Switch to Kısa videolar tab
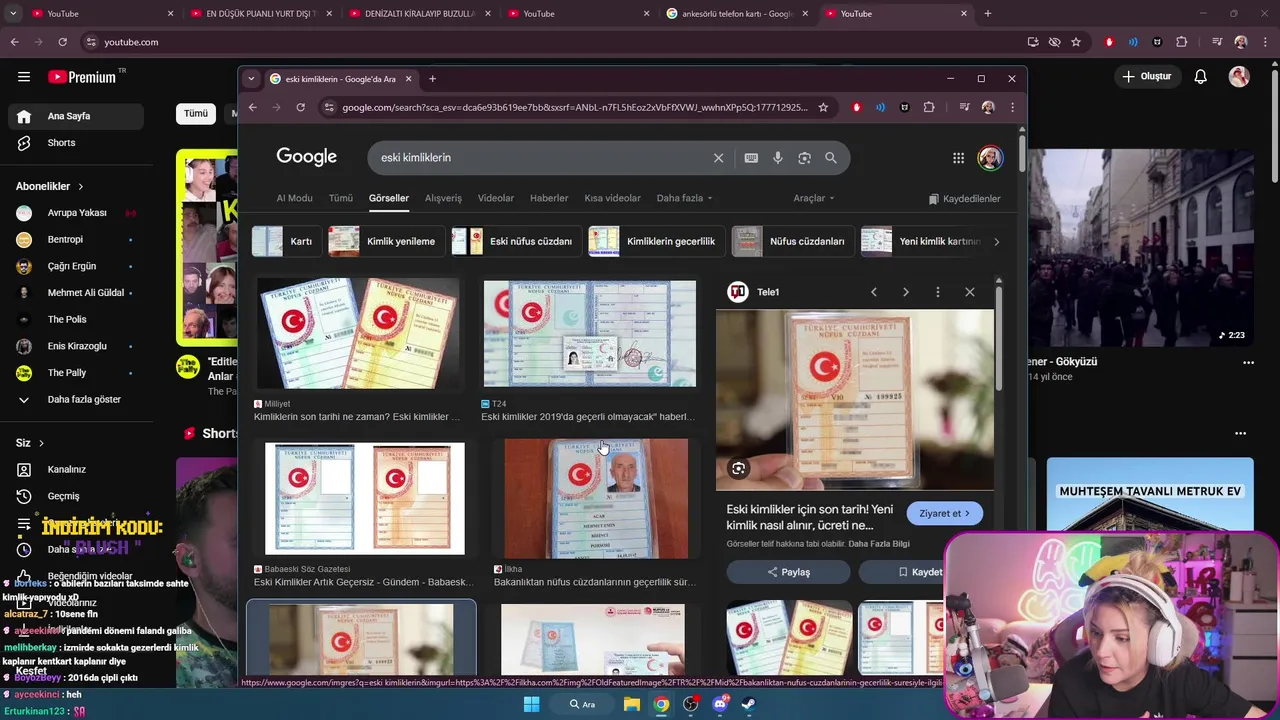 pyautogui.click(x=612, y=198)
